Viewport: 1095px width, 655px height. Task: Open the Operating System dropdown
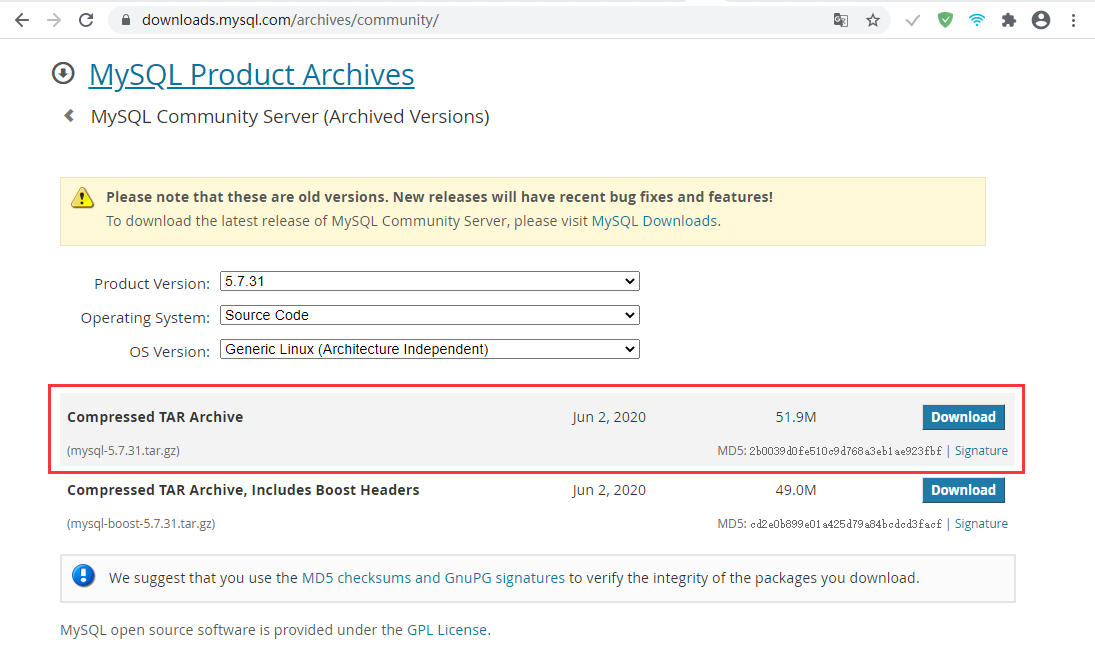[429, 315]
